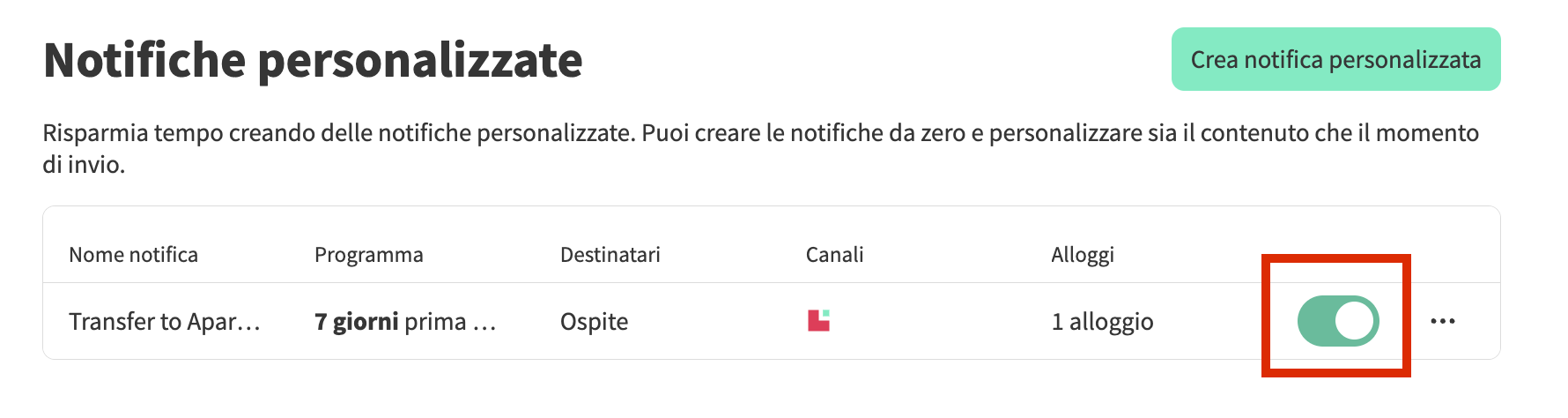Select the Programma column header

click(x=368, y=255)
